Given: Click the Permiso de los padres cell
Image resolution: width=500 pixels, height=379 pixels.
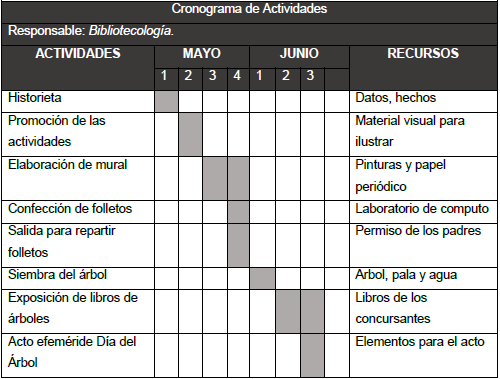Looking at the screenshot, I should coord(423,245).
